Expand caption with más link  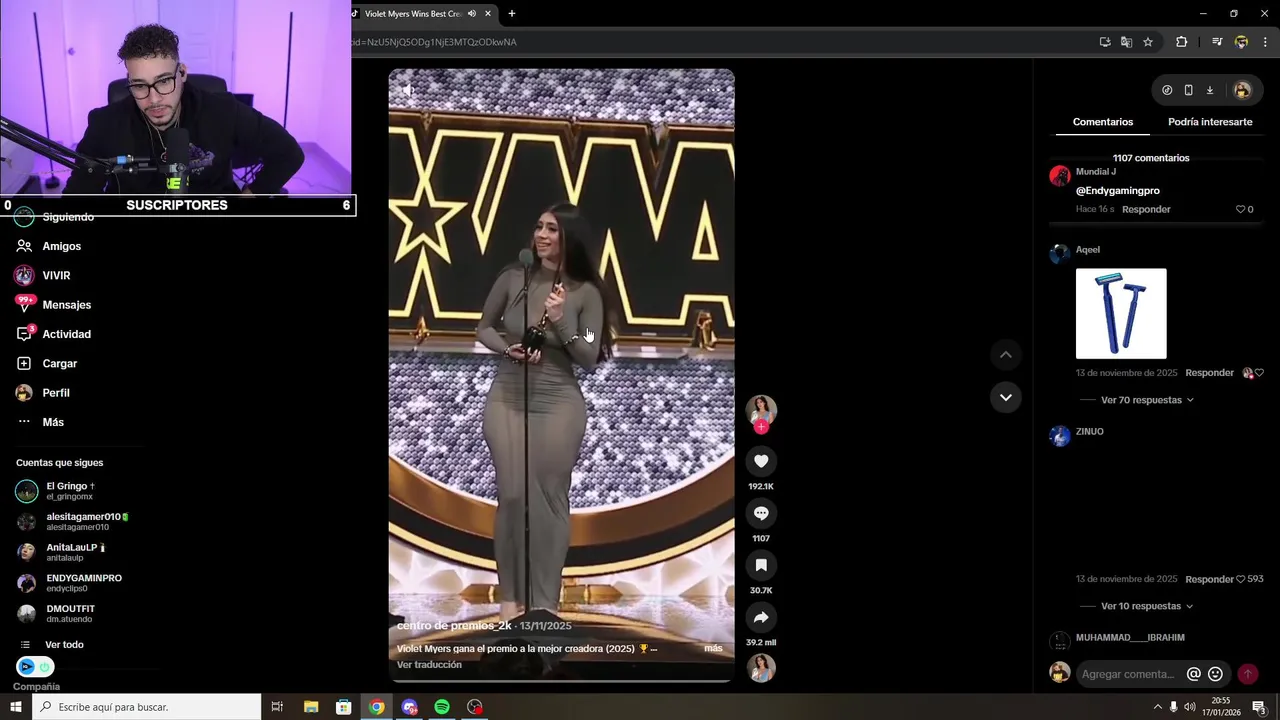[x=713, y=648]
